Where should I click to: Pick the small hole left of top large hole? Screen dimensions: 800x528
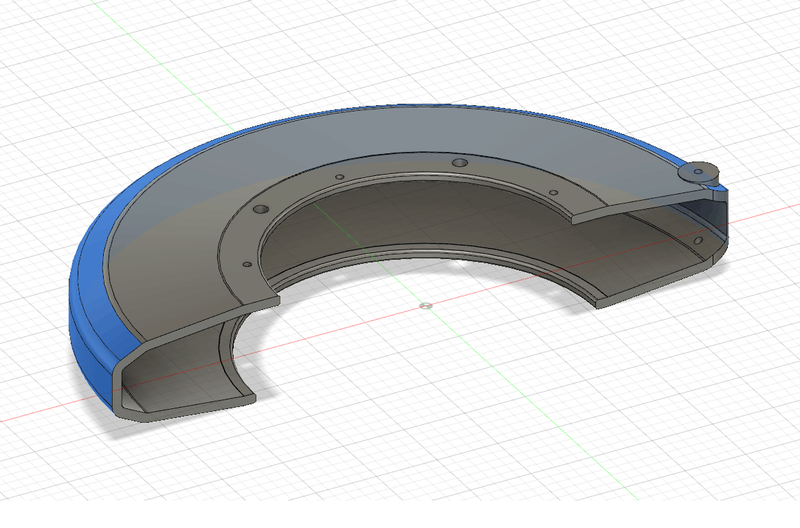point(339,179)
